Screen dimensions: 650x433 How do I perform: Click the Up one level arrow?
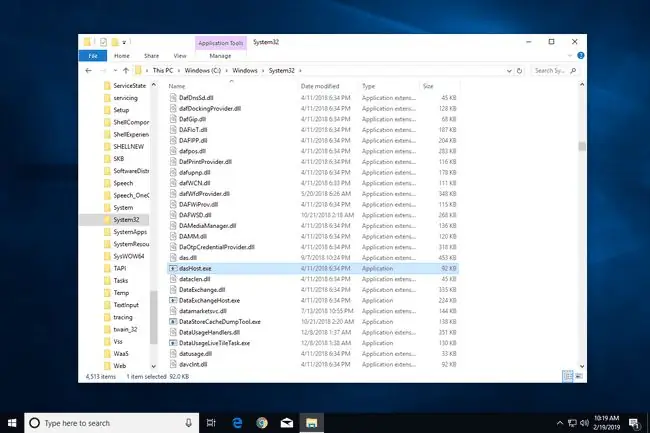point(126,71)
